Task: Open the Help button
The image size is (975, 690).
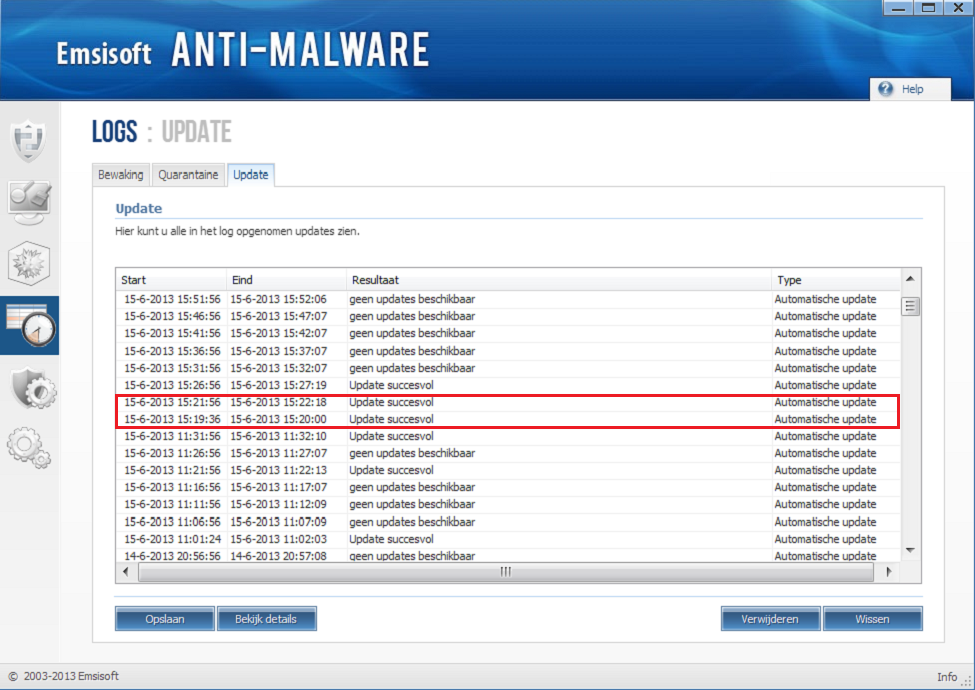Action: pyautogui.click(x=910, y=89)
